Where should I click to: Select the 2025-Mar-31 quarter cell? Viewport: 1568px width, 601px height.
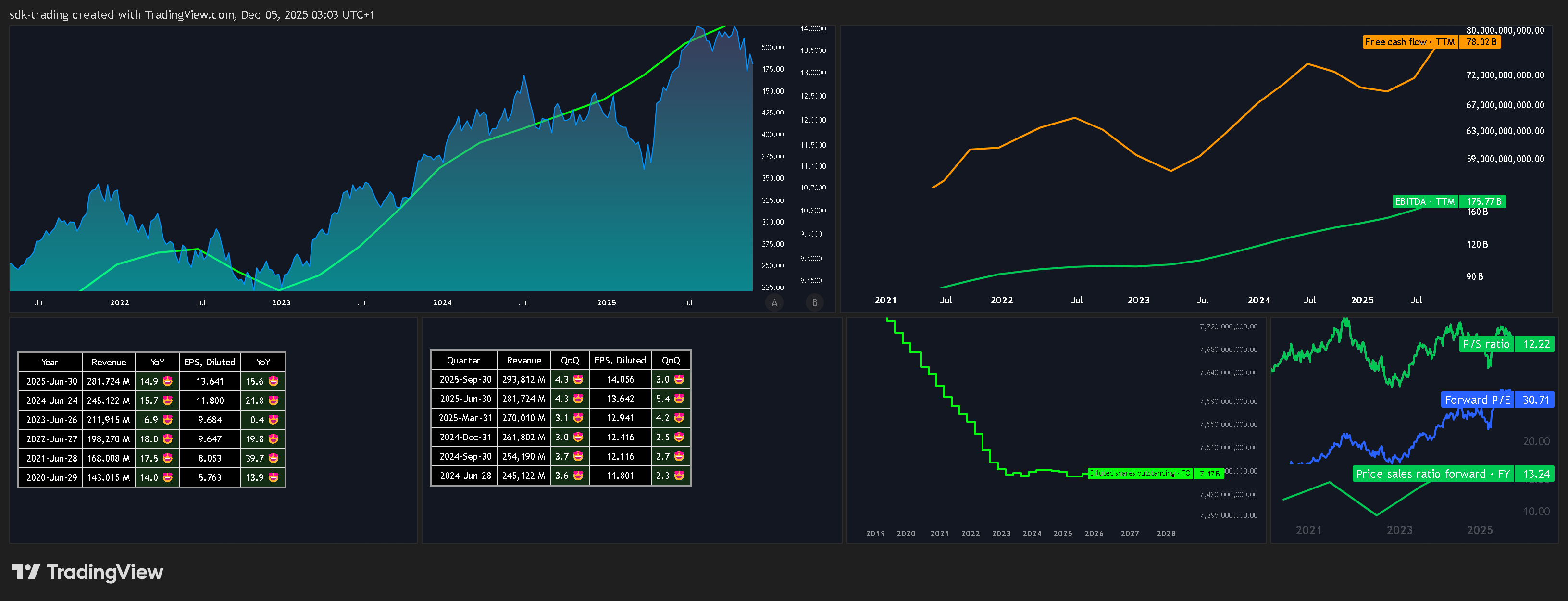465,418
